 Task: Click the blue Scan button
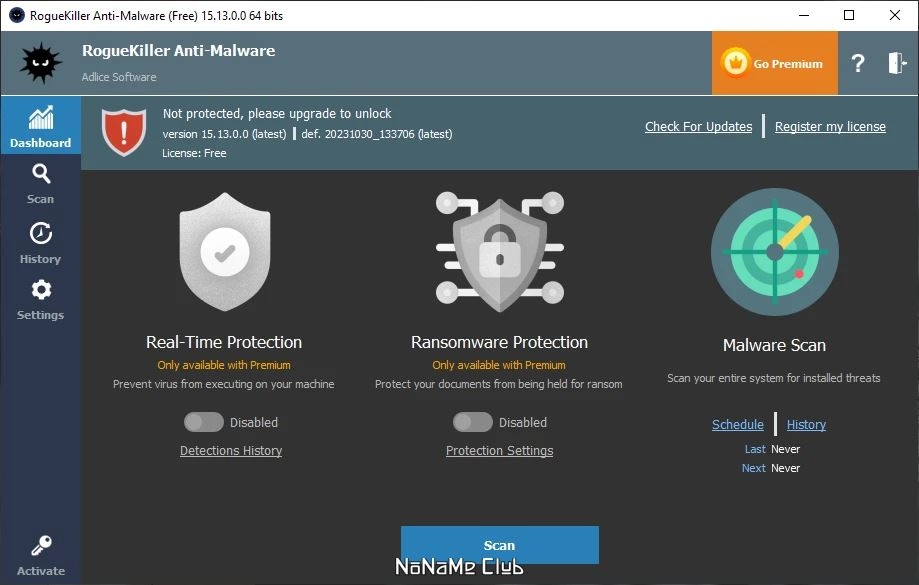(x=499, y=545)
